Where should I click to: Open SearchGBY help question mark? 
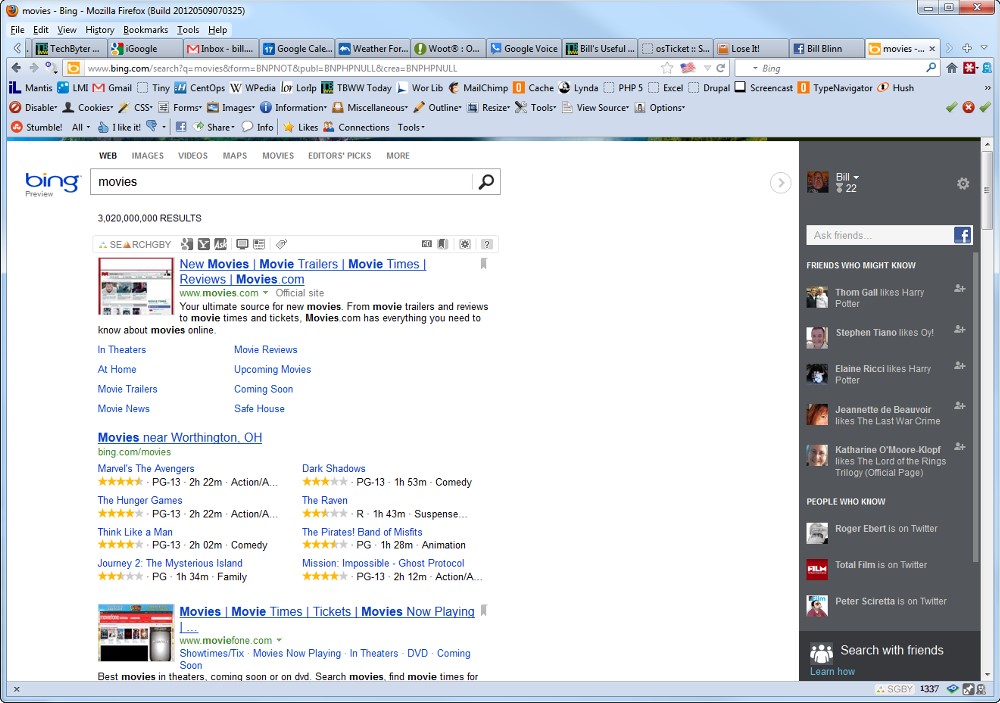(487, 244)
